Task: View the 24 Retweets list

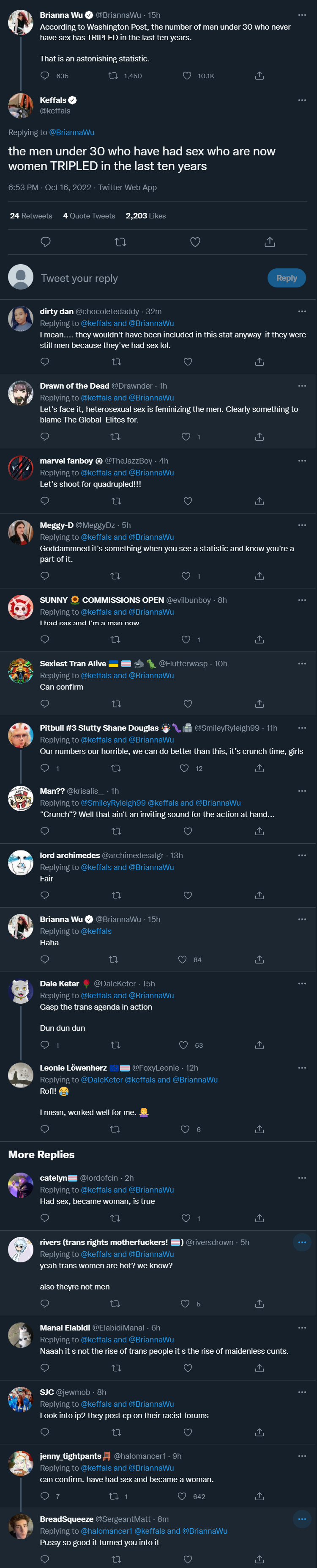Action: tap(31, 215)
